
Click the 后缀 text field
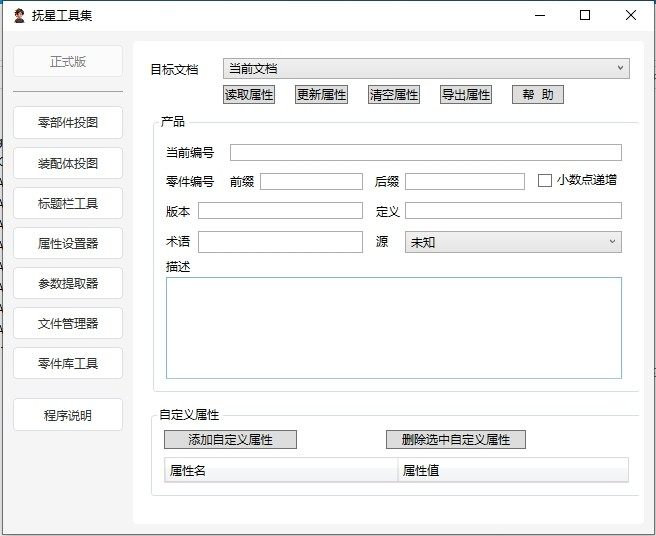click(x=465, y=182)
